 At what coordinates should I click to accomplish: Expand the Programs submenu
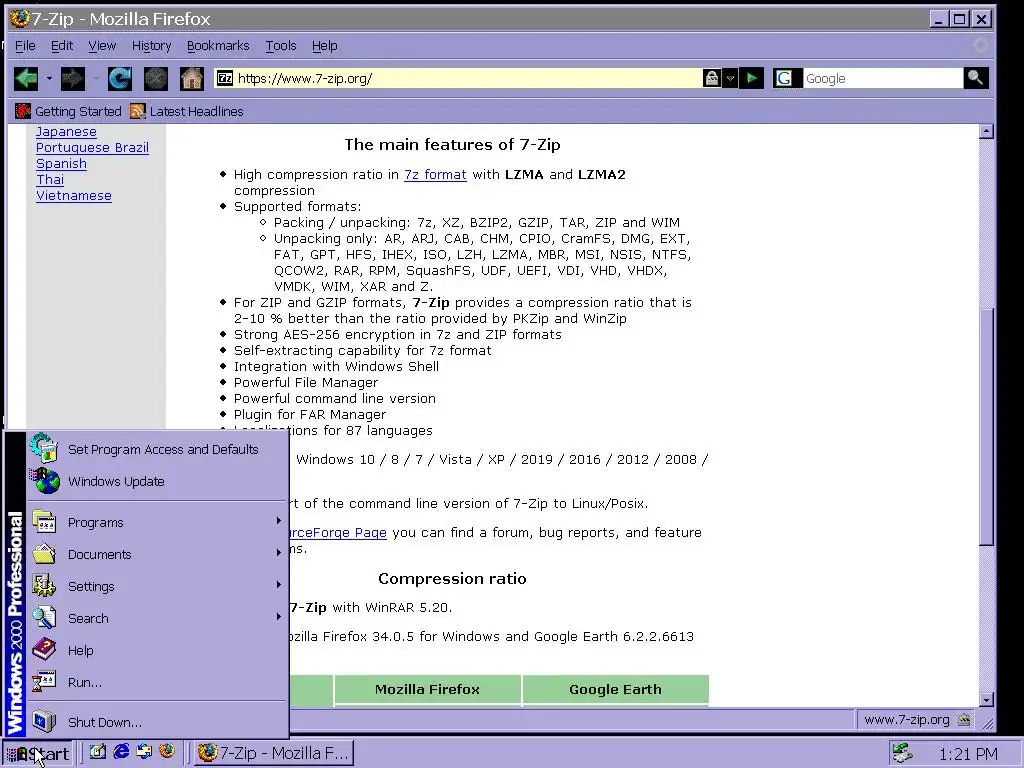(157, 522)
